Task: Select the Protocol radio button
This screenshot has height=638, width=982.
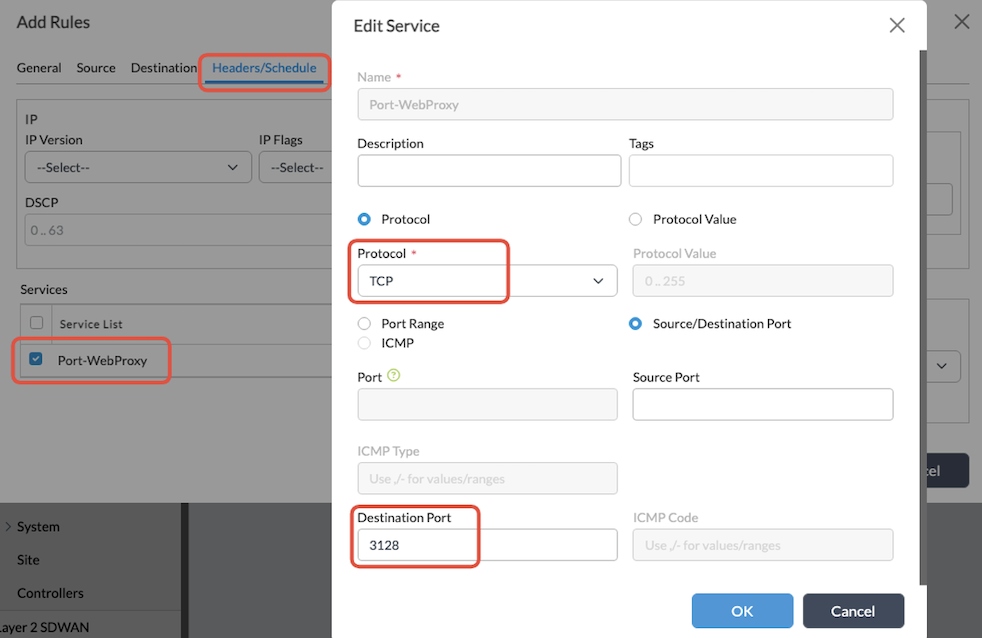Action: click(x=362, y=219)
